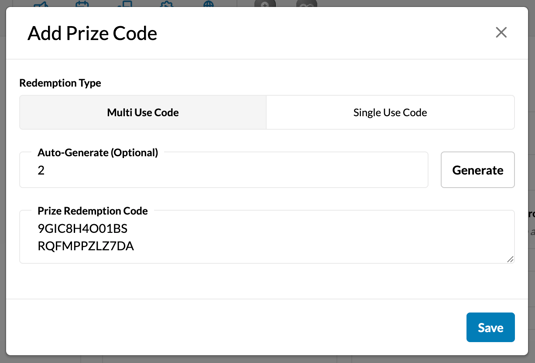Switch to Single Use Code option
Screen dimensions: 535x363
click(x=390, y=113)
